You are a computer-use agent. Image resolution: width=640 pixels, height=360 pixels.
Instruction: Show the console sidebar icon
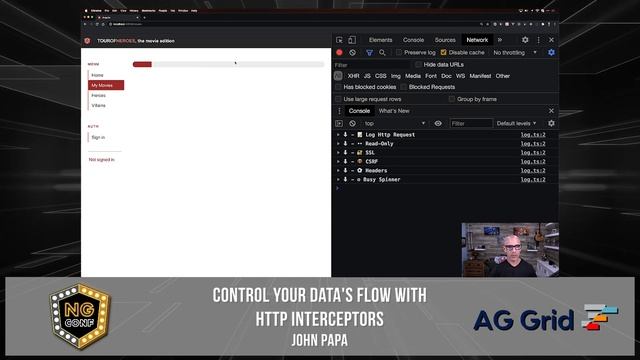tap(339, 123)
